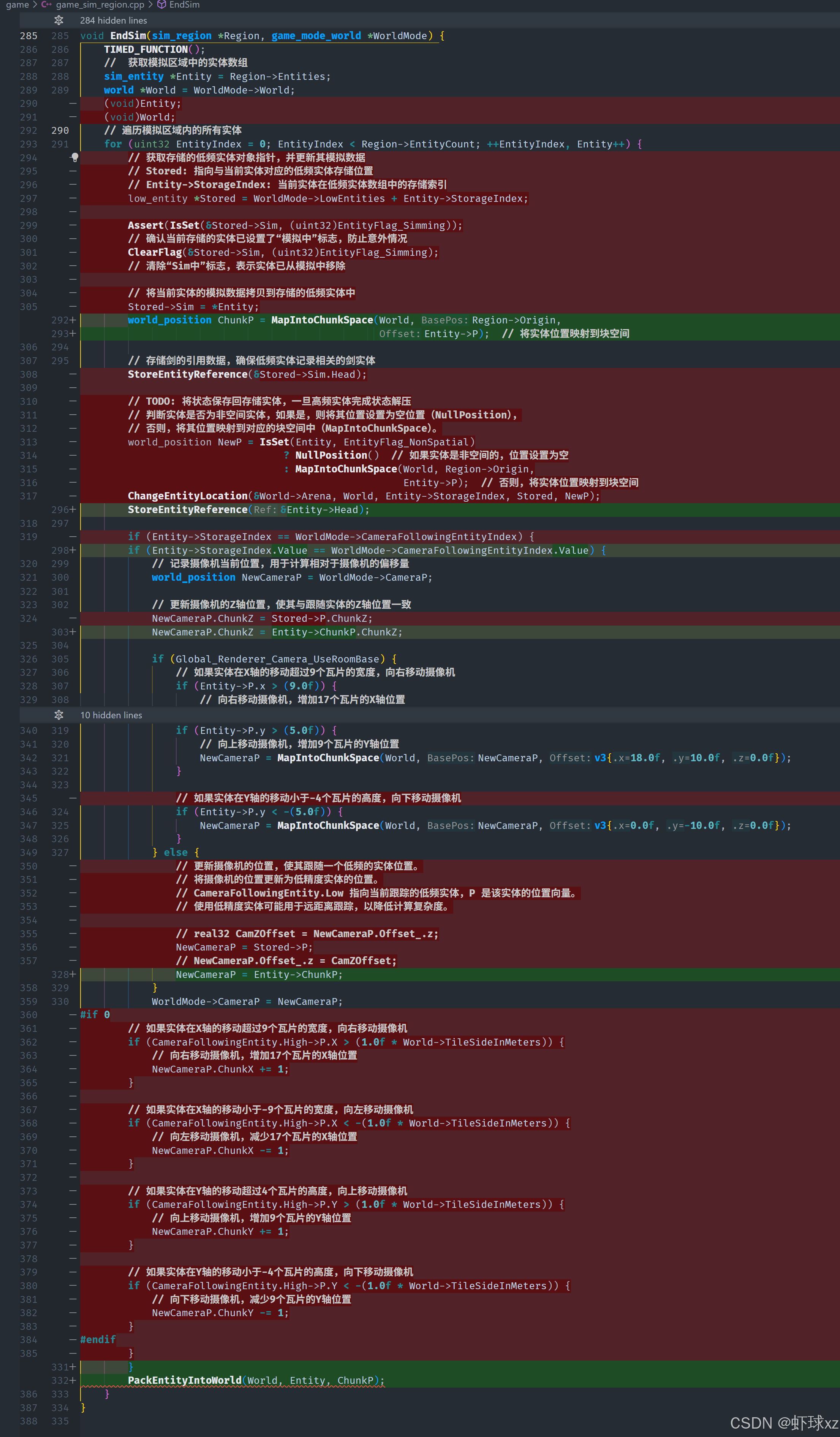
Task: Click the added StoreEntityReference call with Ref hint
Action: (x=187, y=509)
